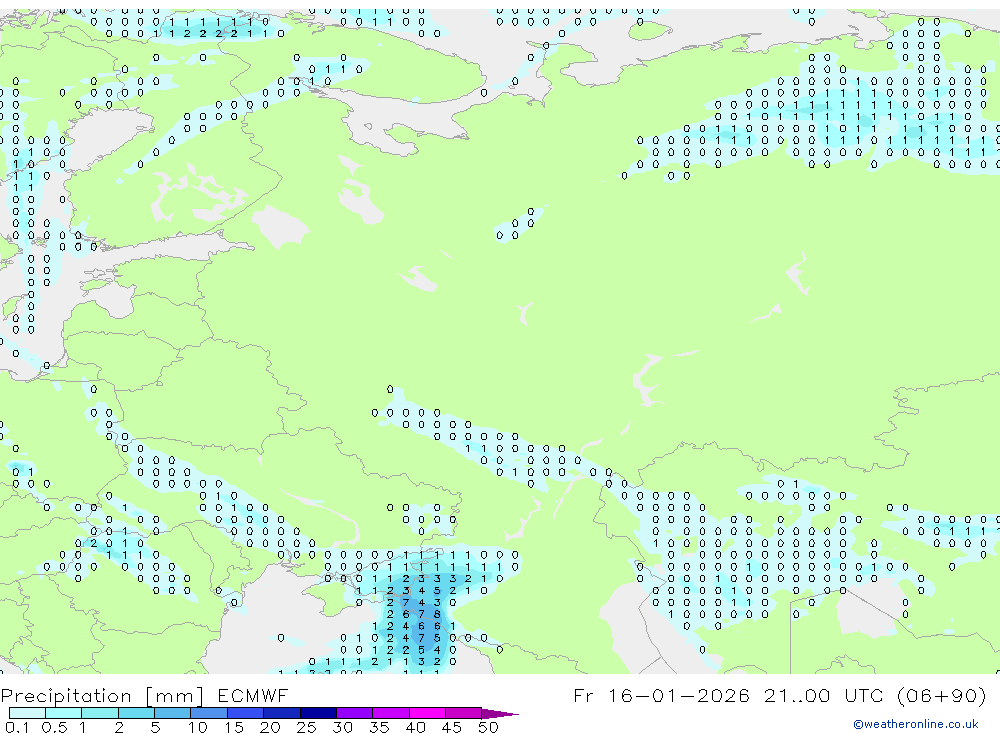Viewport: 1000px width, 733px height.
Task: Select the legend swatch between 25 and 30
Action: click(318, 713)
